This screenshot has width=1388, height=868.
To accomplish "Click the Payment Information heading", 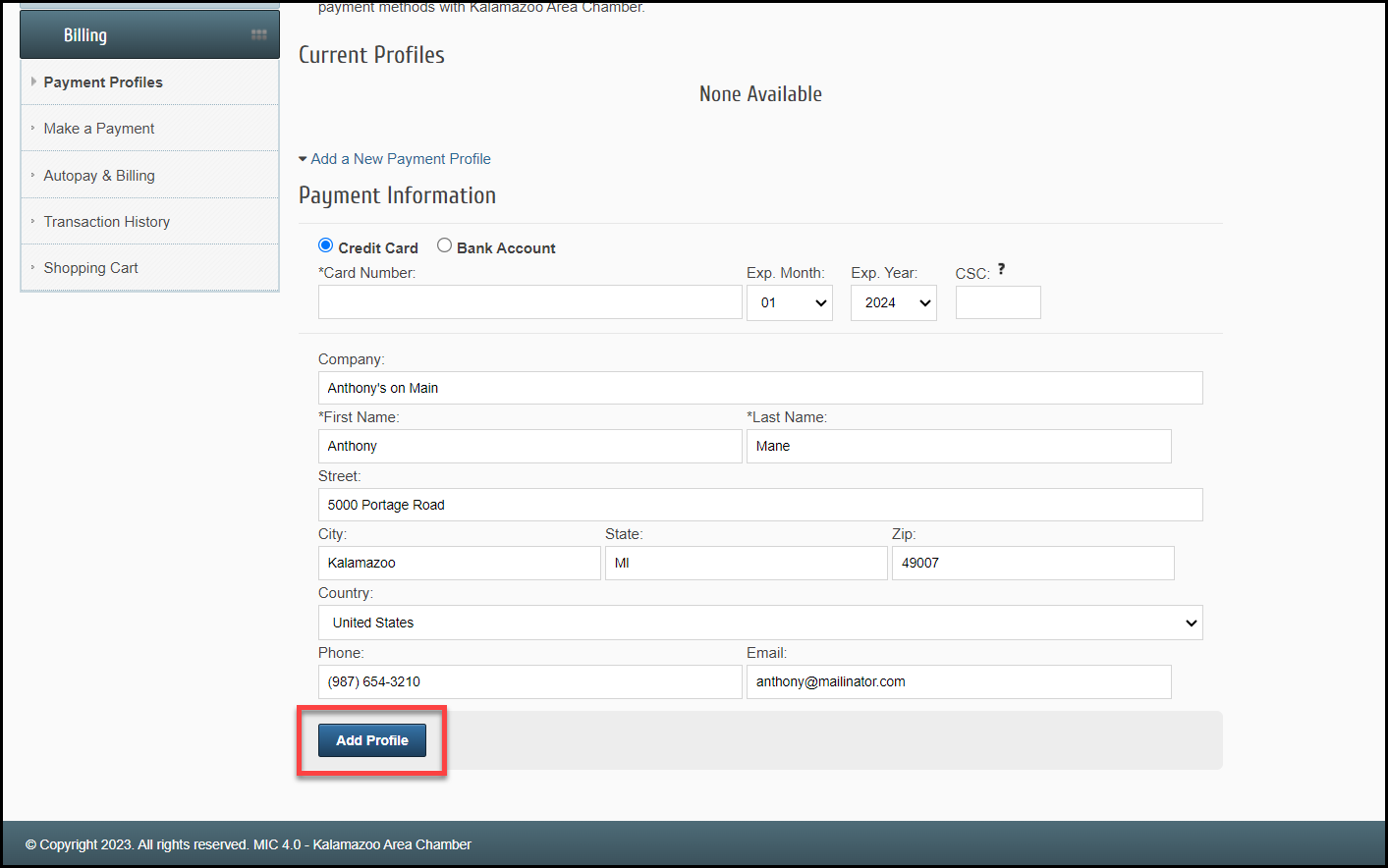I will click(x=397, y=195).
